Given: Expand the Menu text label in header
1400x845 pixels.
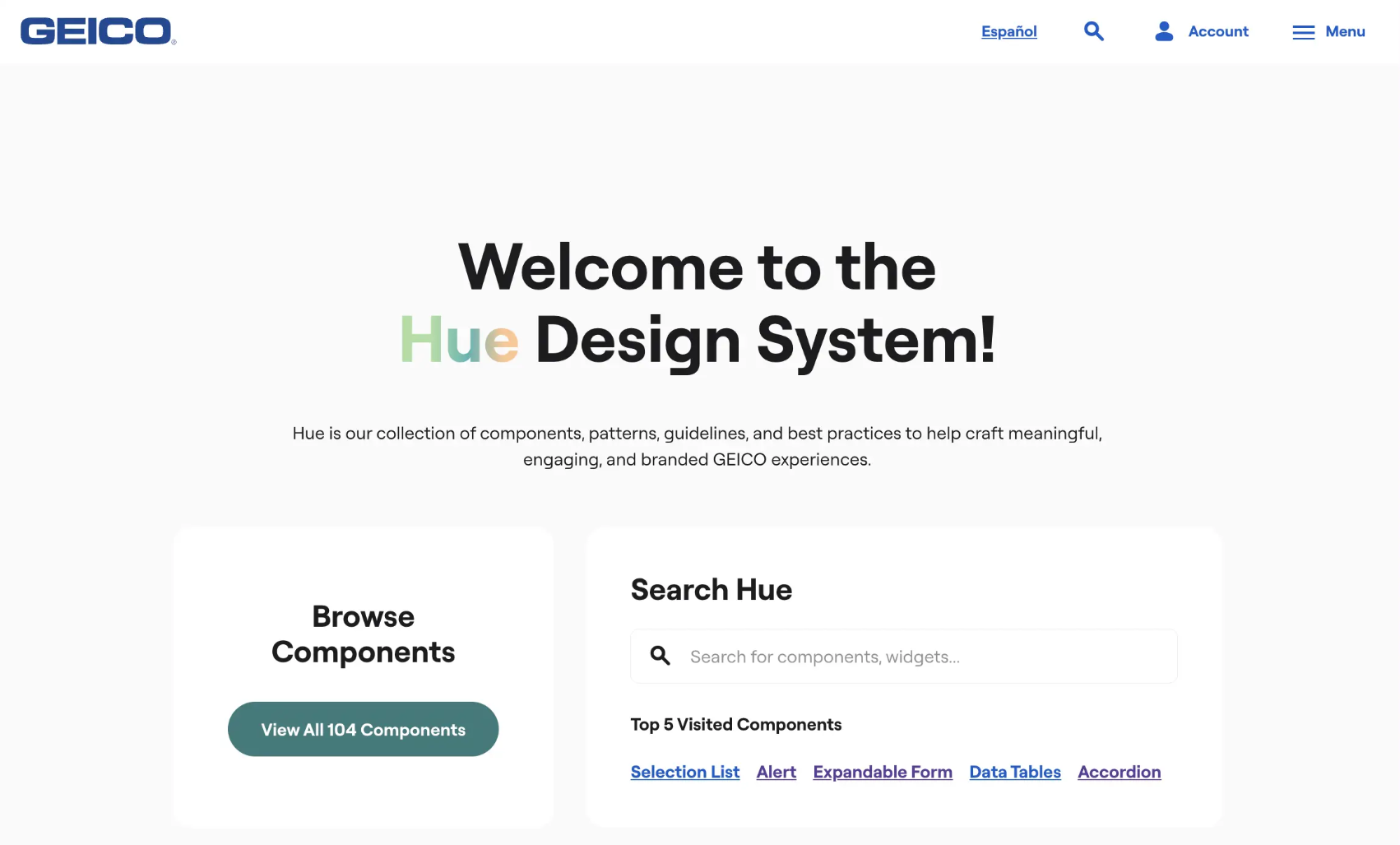Looking at the screenshot, I should tap(1345, 31).
